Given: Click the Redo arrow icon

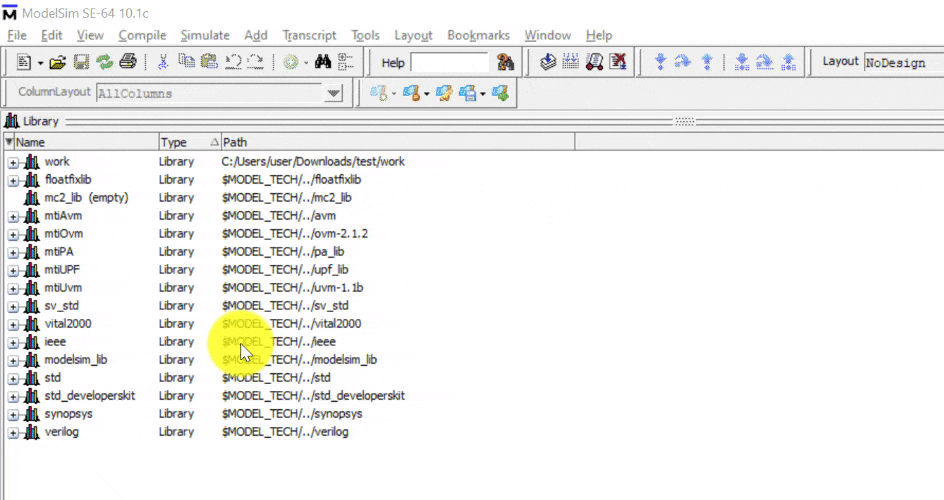Looking at the screenshot, I should [255, 62].
